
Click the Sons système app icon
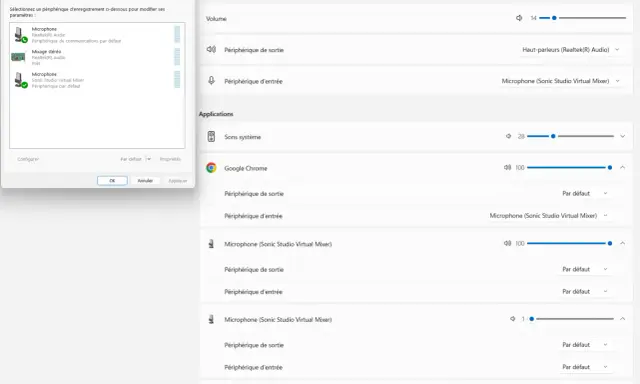pos(211,136)
